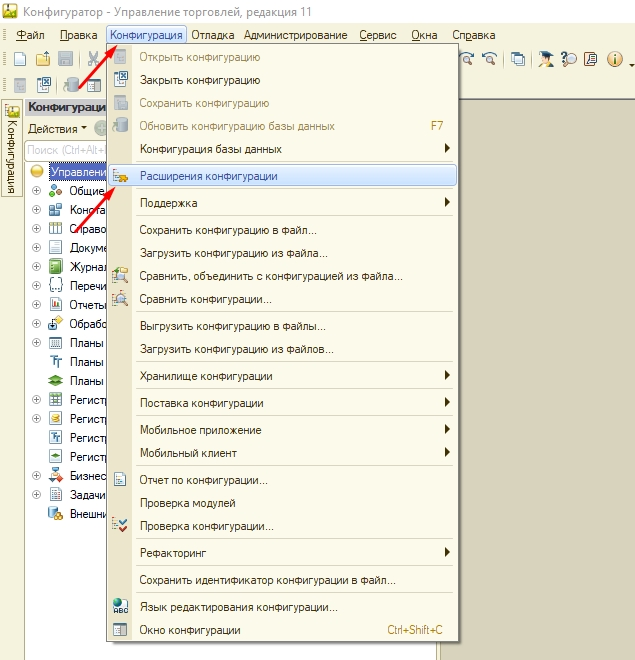Click Сохранить конфигурацию в файл…
This screenshot has width=635, height=660.
[228, 230]
